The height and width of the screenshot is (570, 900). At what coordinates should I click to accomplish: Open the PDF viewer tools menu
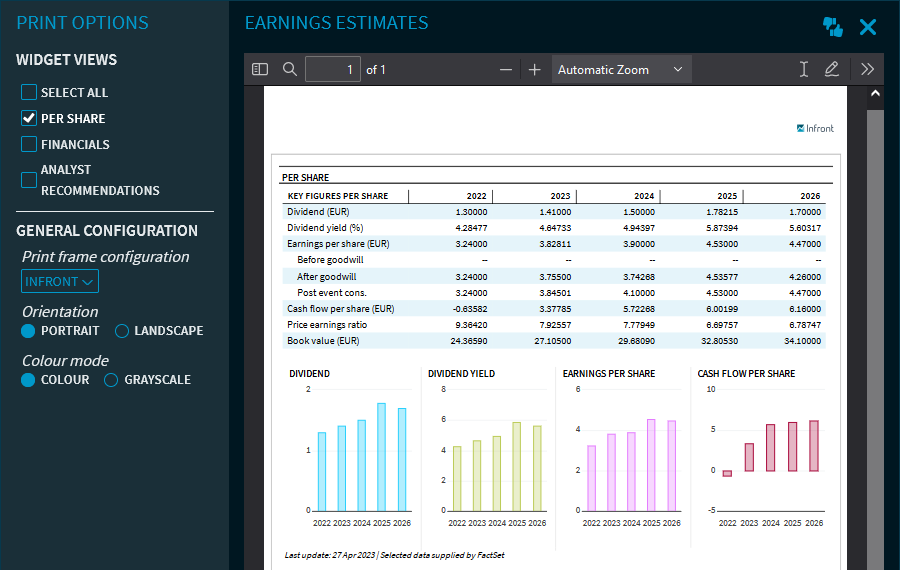click(867, 70)
